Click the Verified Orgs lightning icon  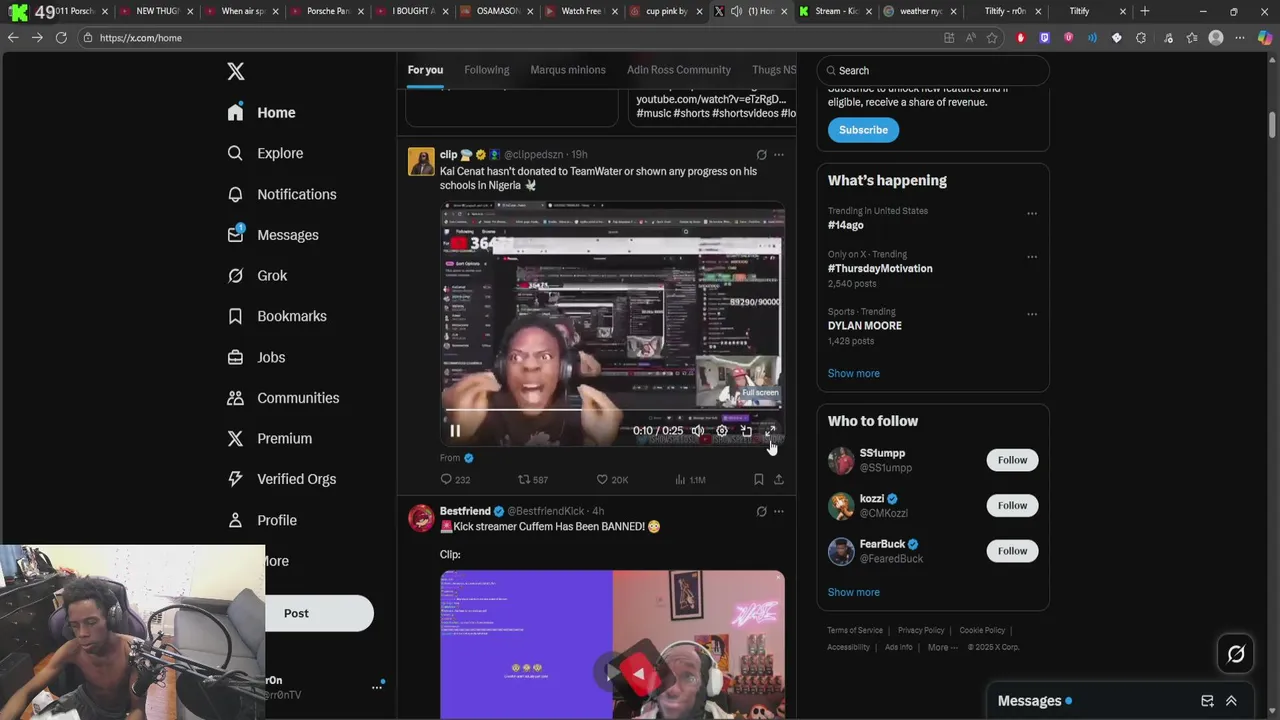(235, 479)
